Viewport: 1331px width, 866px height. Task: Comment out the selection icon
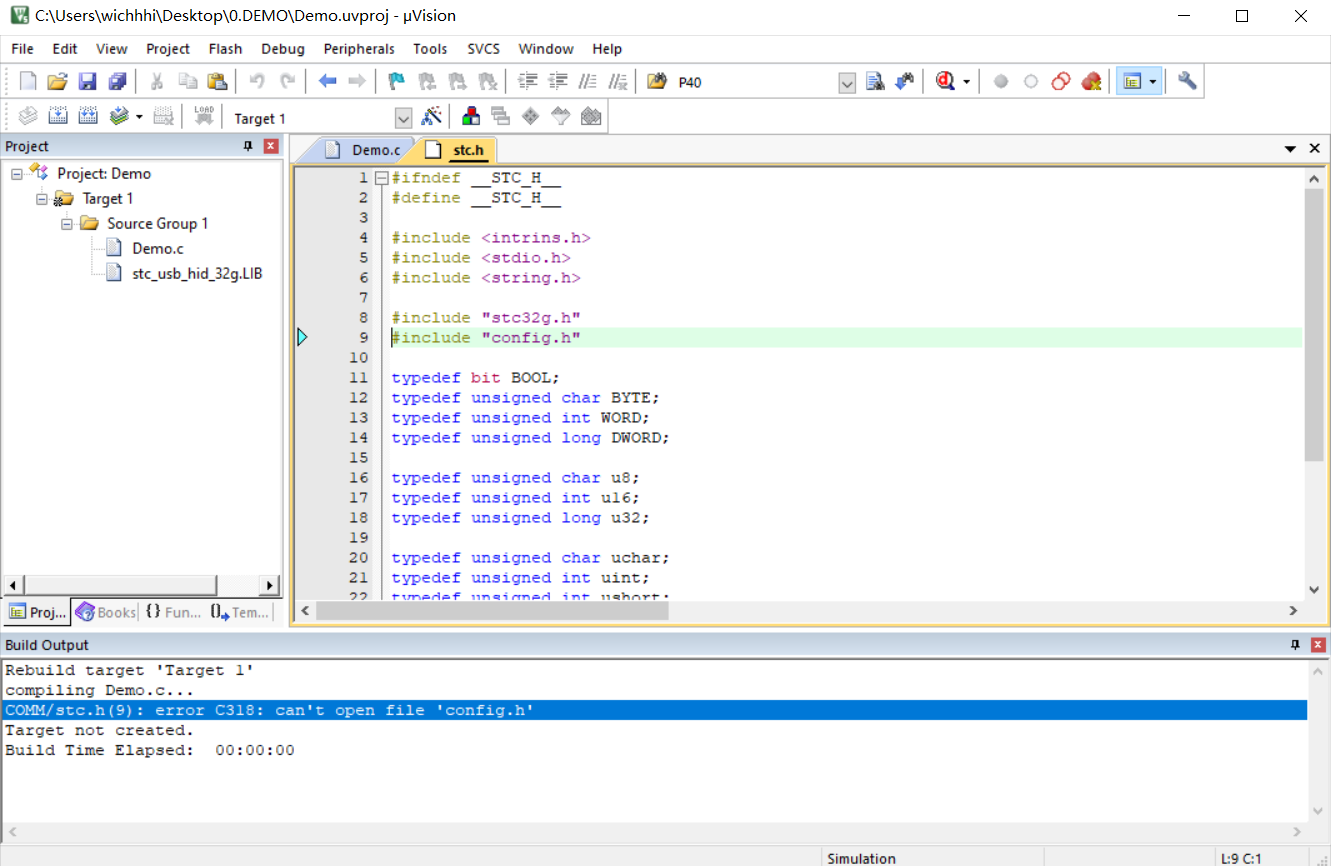(588, 82)
